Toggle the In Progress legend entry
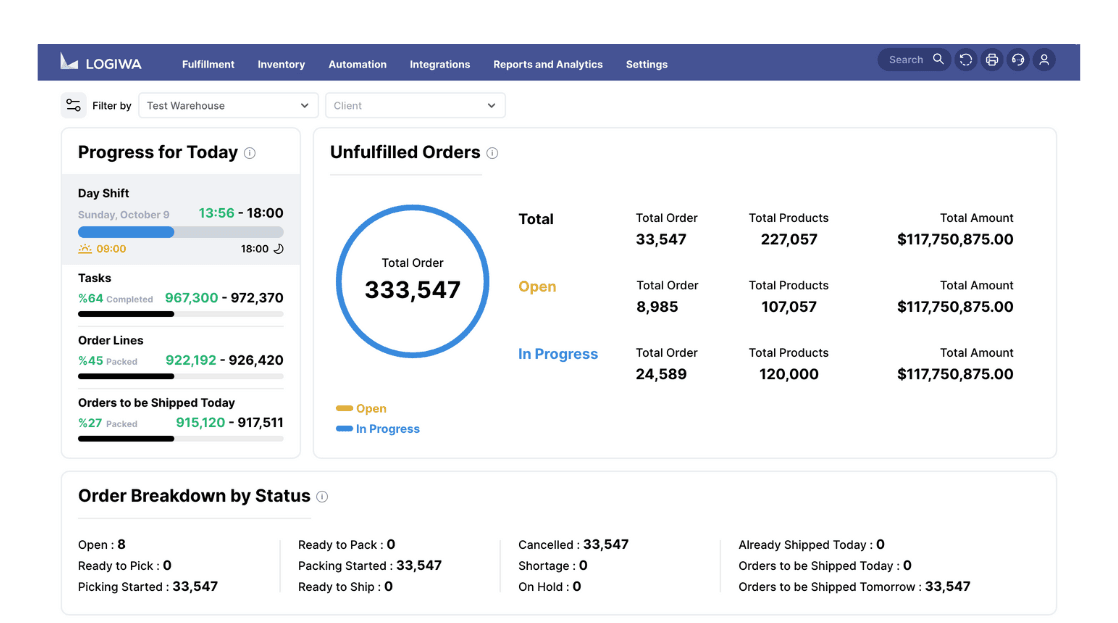Image resolution: width=1118 pixels, height=623 pixels. [x=378, y=429]
